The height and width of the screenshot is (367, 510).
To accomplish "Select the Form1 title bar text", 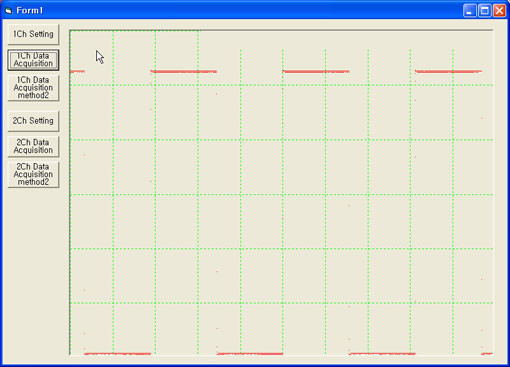I will pyautogui.click(x=30, y=11).
